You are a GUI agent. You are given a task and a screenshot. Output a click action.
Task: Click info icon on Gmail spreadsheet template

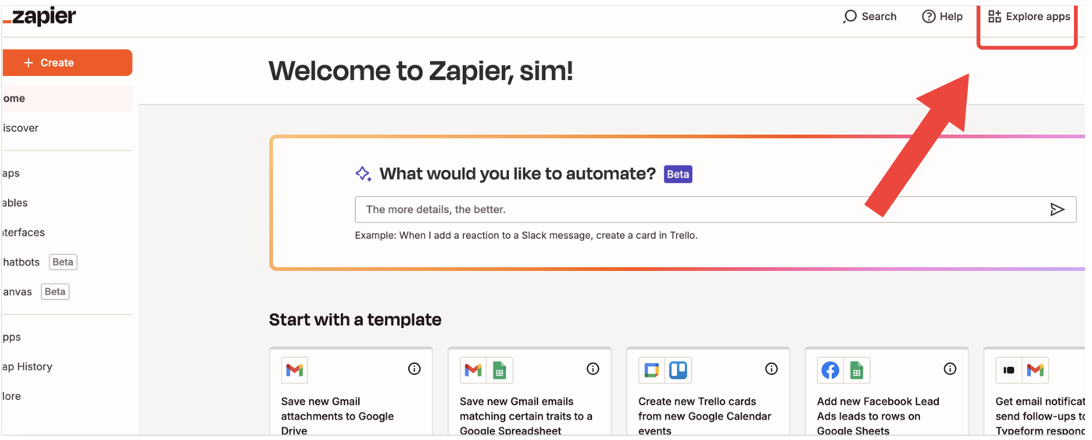[593, 369]
